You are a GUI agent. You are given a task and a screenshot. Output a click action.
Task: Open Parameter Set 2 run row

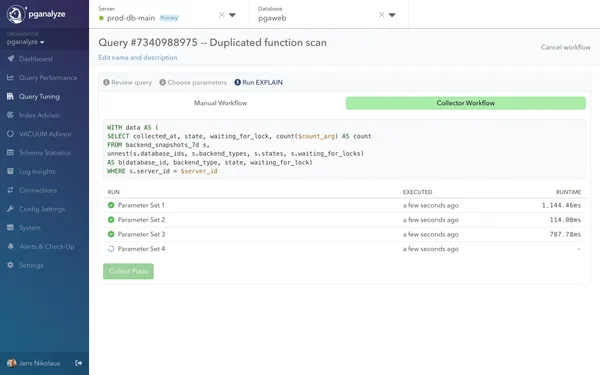pyautogui.click(x=344, y=220)
